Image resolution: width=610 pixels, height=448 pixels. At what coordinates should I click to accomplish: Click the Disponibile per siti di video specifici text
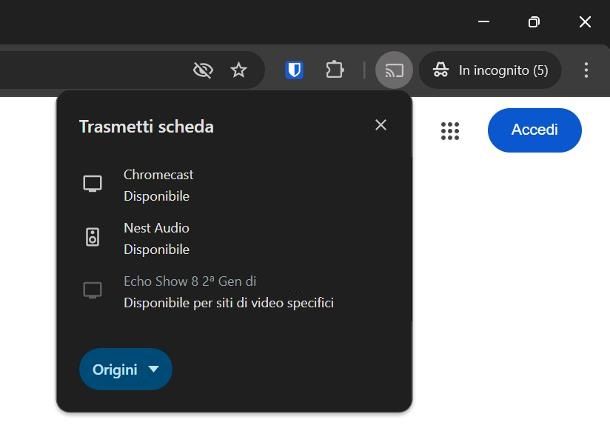(x=229, y=303)
